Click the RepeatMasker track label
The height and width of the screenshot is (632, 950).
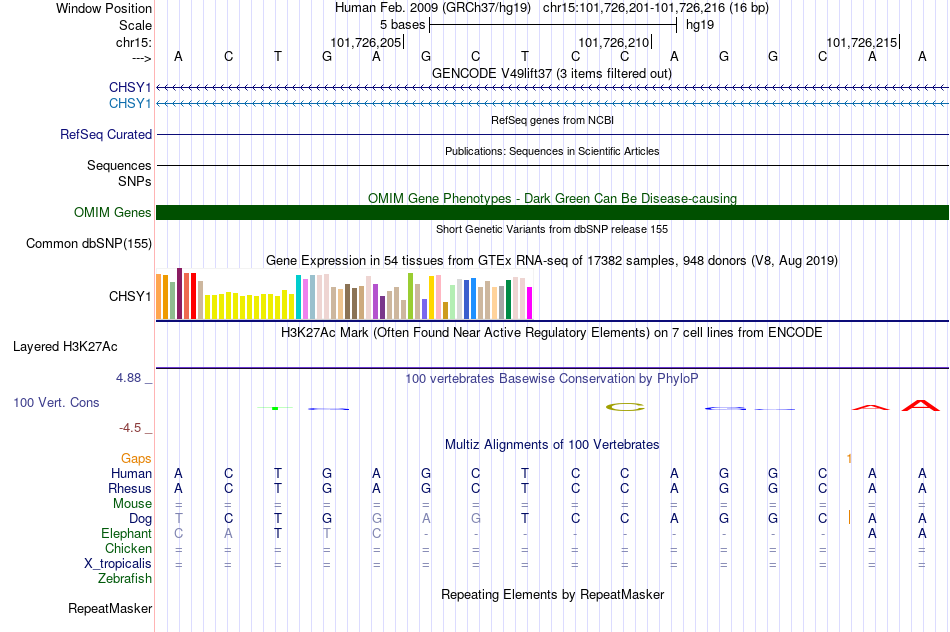(110, 608)
